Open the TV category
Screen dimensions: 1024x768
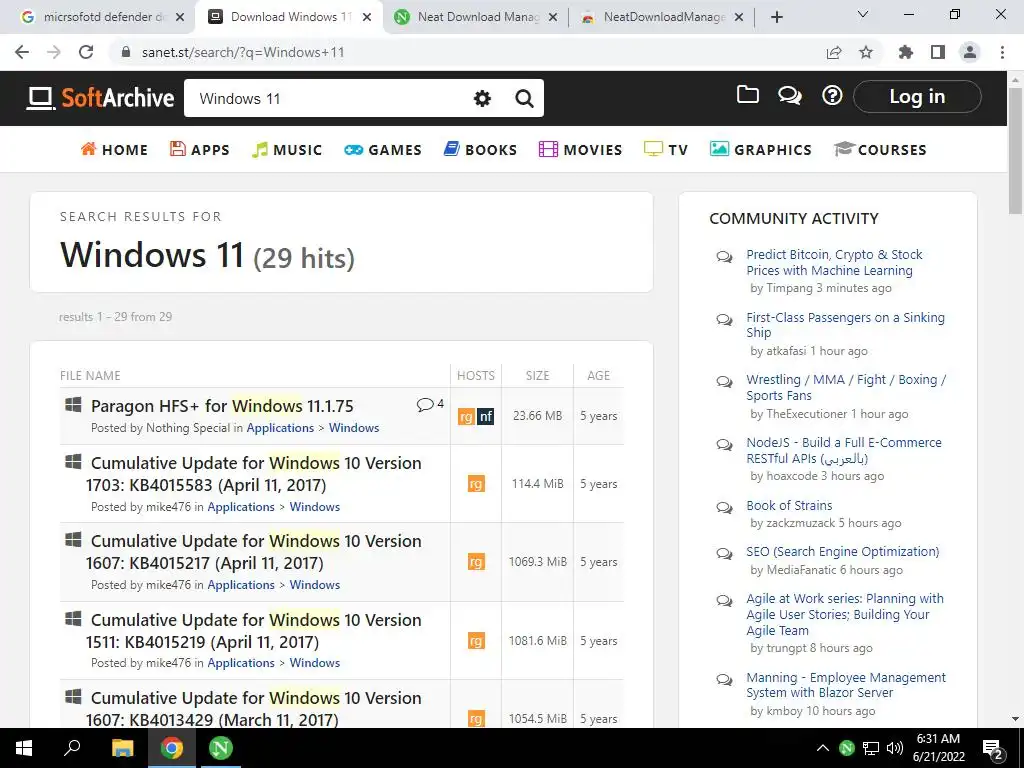point(666,150)
